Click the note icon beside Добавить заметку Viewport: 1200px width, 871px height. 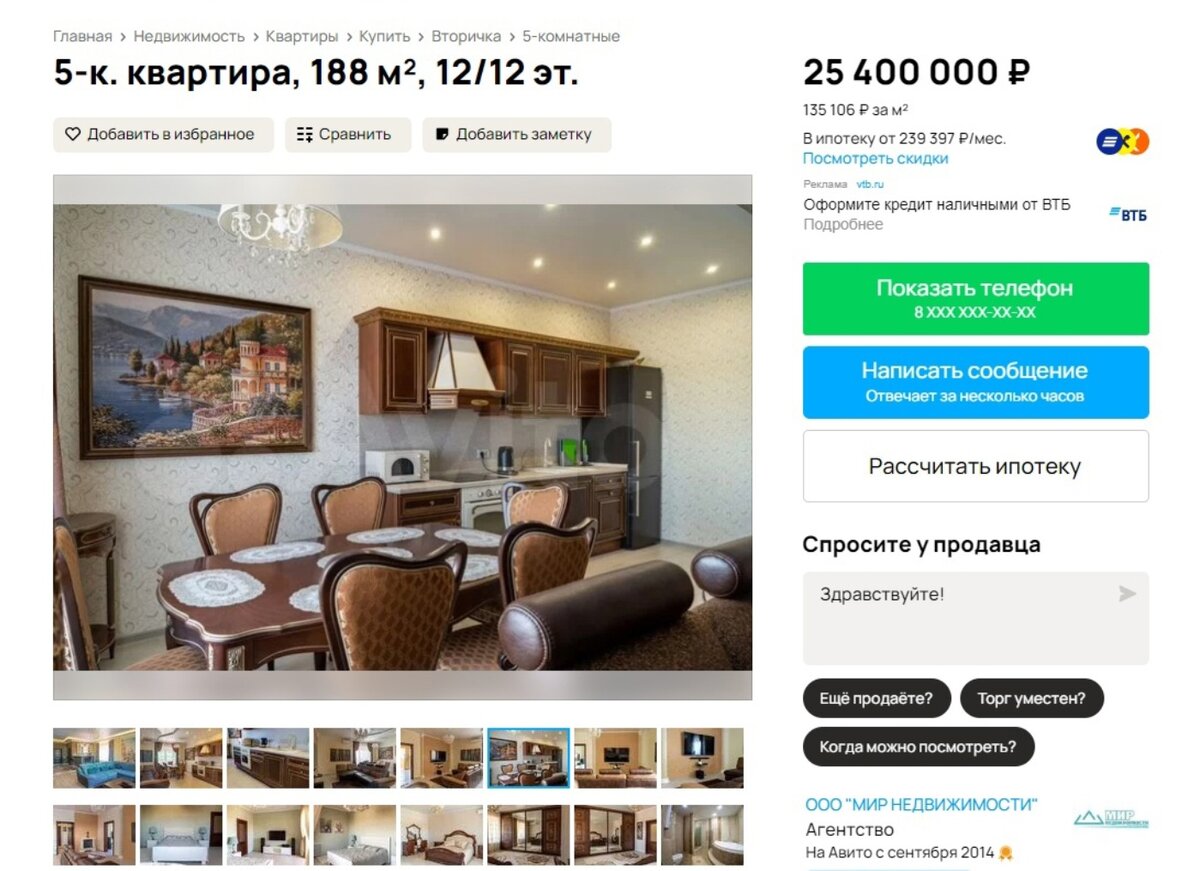pos(442,134)
